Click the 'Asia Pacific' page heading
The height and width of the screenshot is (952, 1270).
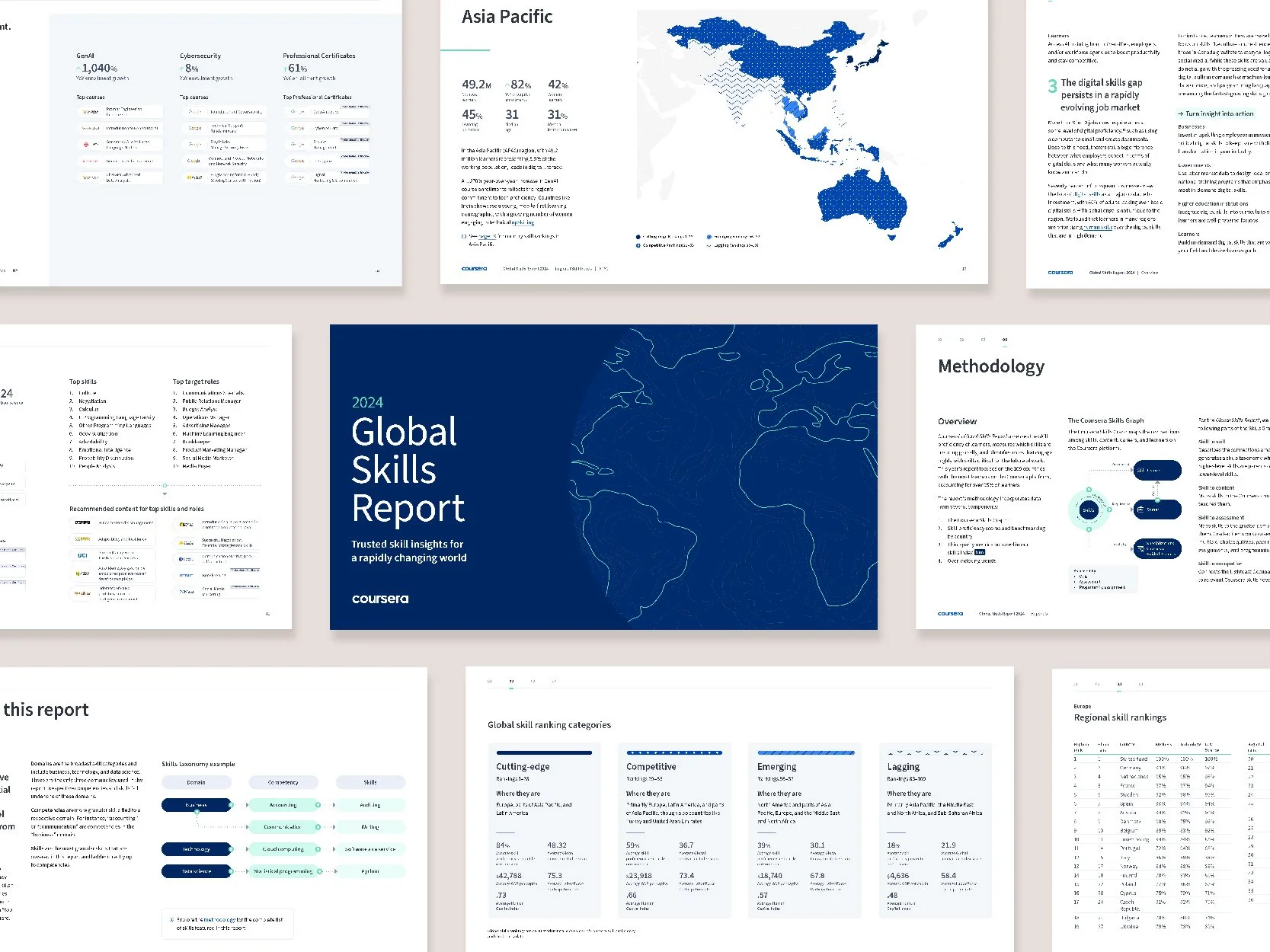pos(507,17)
